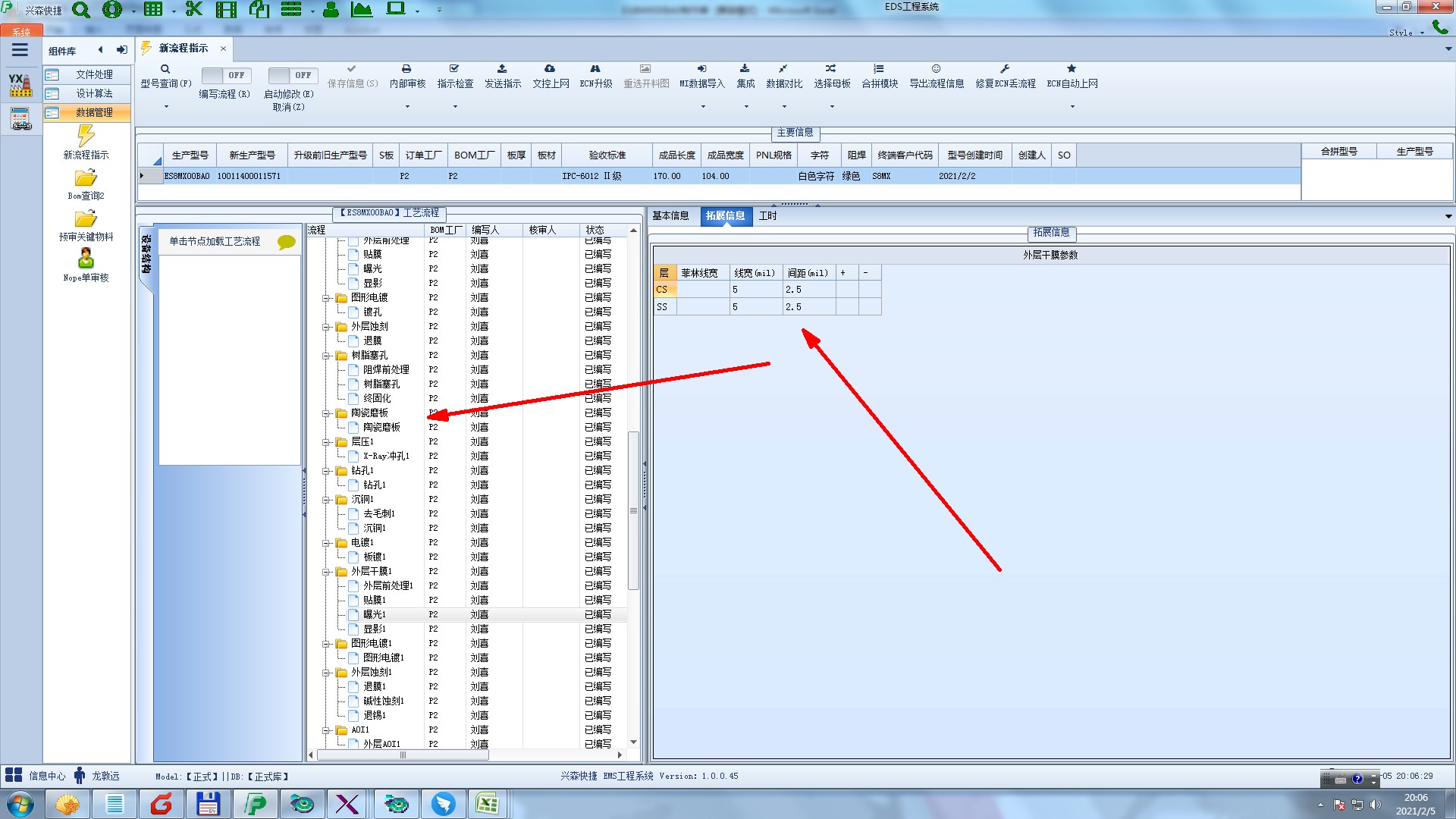
Task: Click the 保存信息 checkmark icon
Action: coord(352,69)
